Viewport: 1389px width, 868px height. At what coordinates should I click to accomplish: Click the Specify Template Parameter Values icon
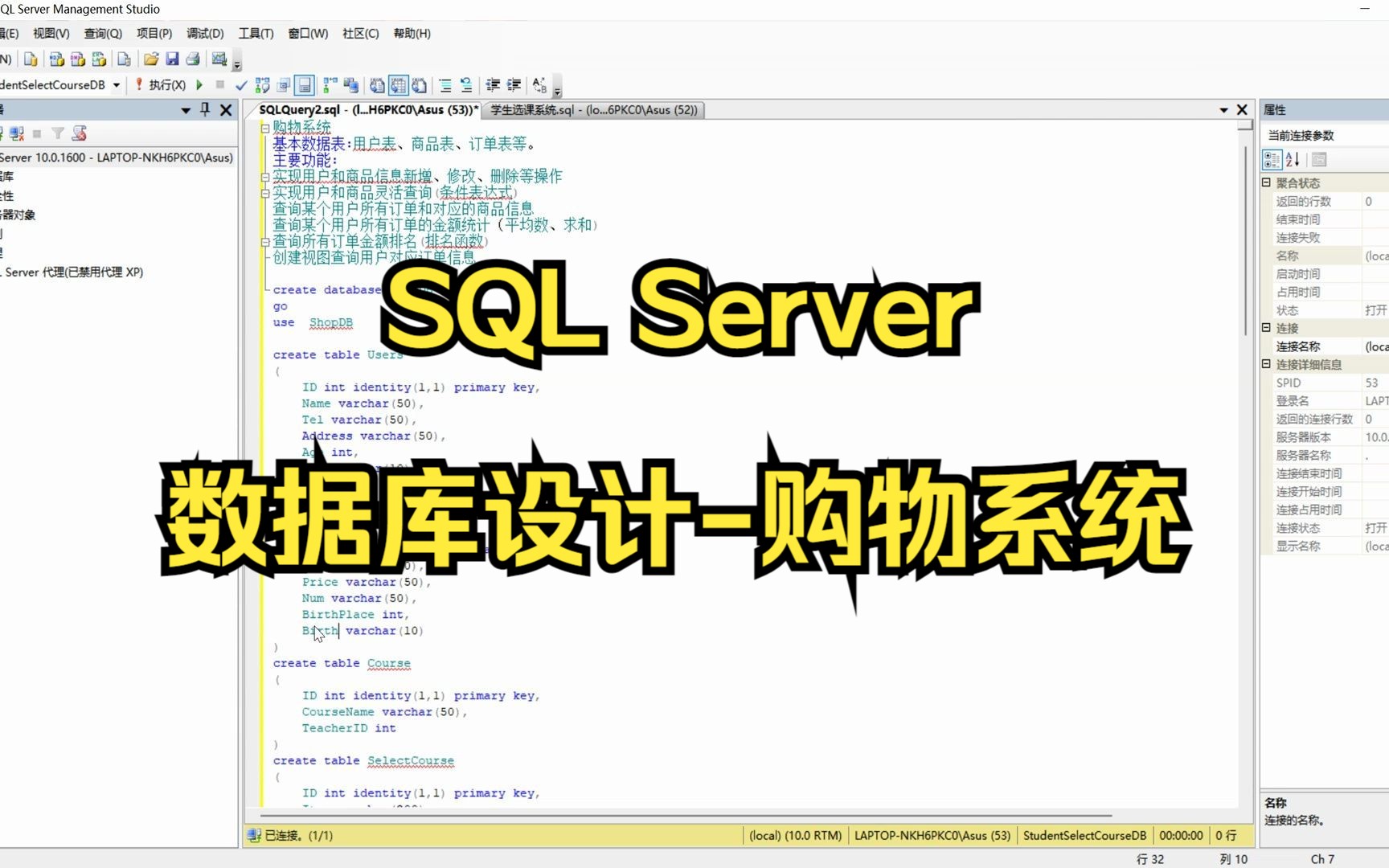pos(539,85)
